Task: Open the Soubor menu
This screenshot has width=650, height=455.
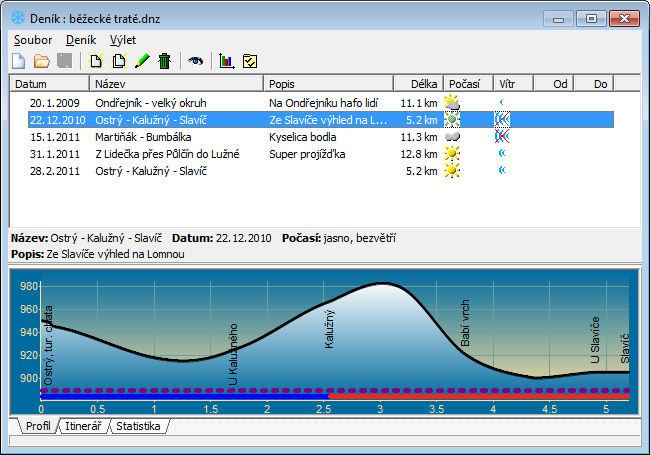Action: [33, 39]
